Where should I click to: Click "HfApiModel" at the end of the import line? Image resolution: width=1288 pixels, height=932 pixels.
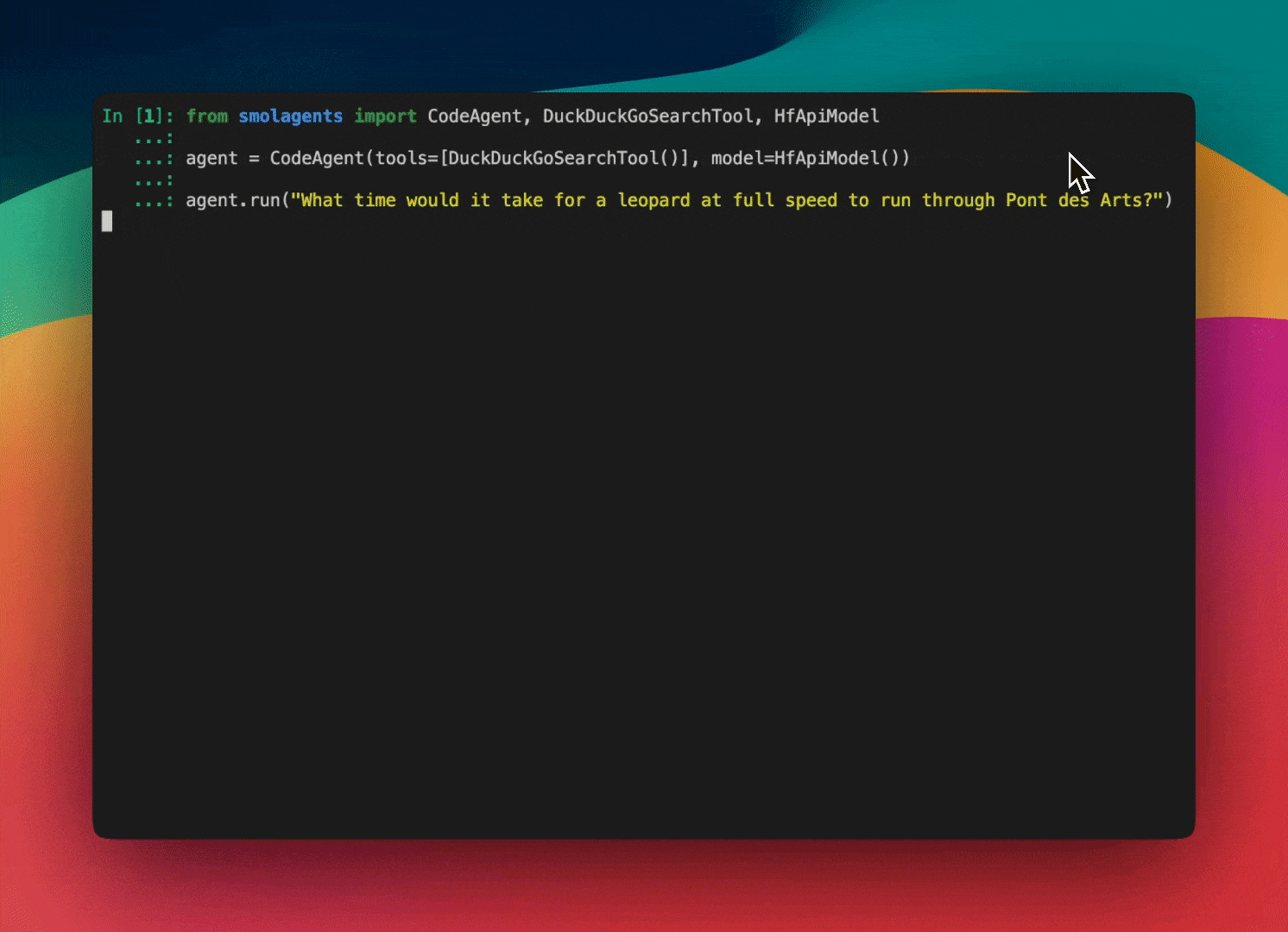(826, 116)
